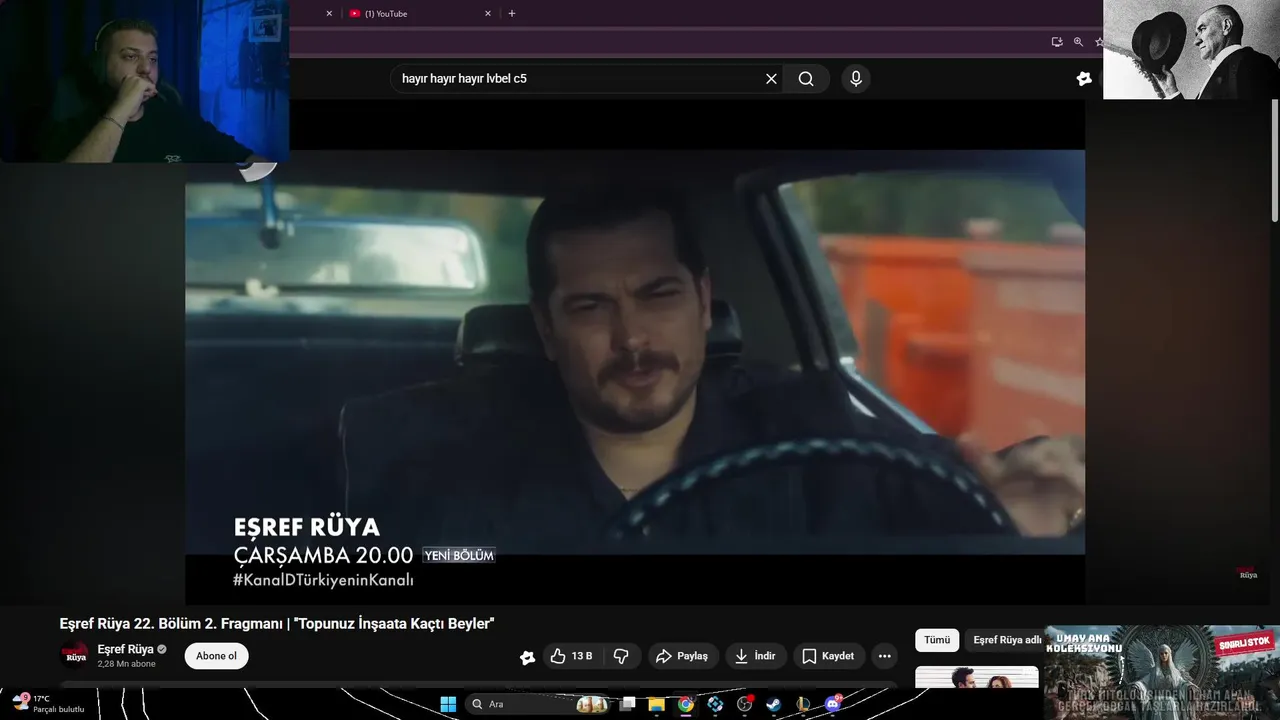
Task: Open Discord from the taskbar
Action: pos(833,704)
